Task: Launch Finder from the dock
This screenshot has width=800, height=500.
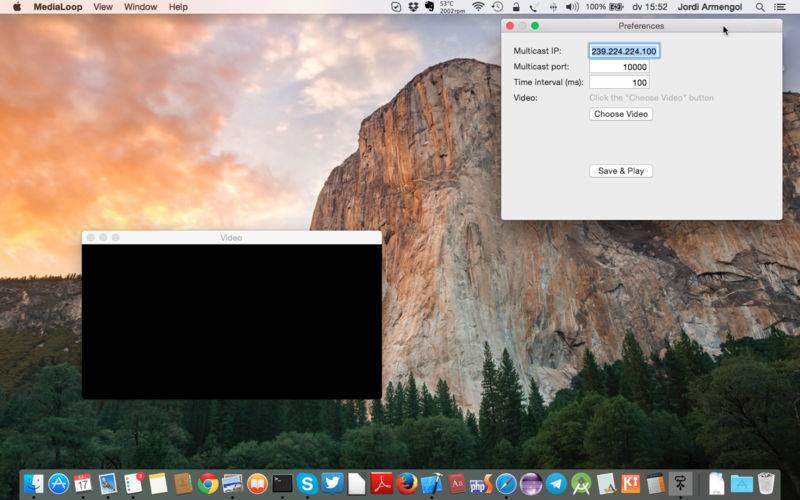Action: coord(34,484)
